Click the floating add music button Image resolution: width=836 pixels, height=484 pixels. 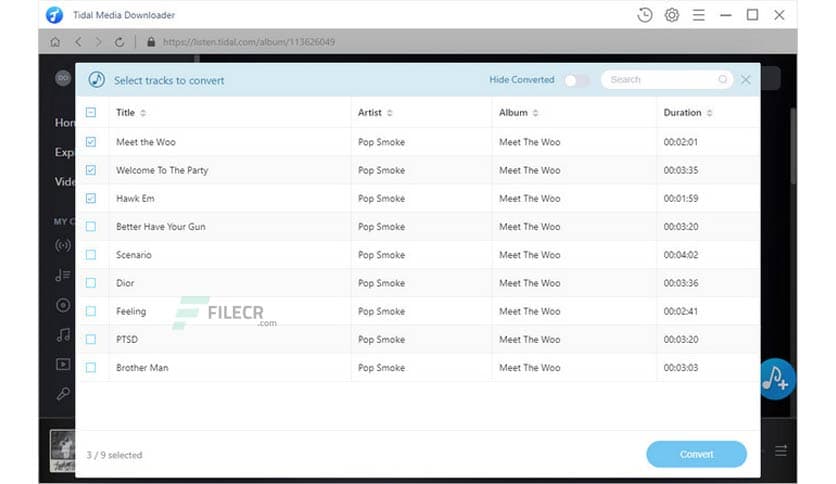pos(777,379)
